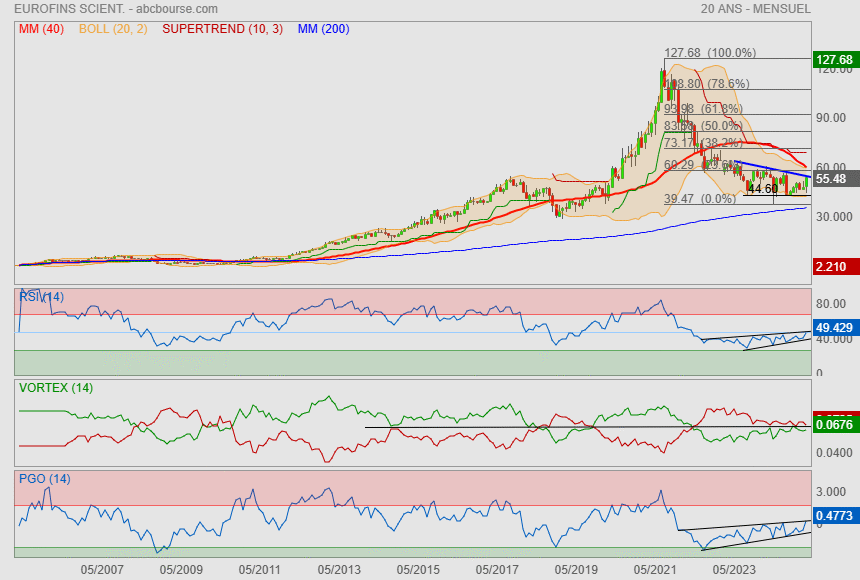
Task: Click the VORTEX (14) indicator label
Action: [x=56, y=388]
